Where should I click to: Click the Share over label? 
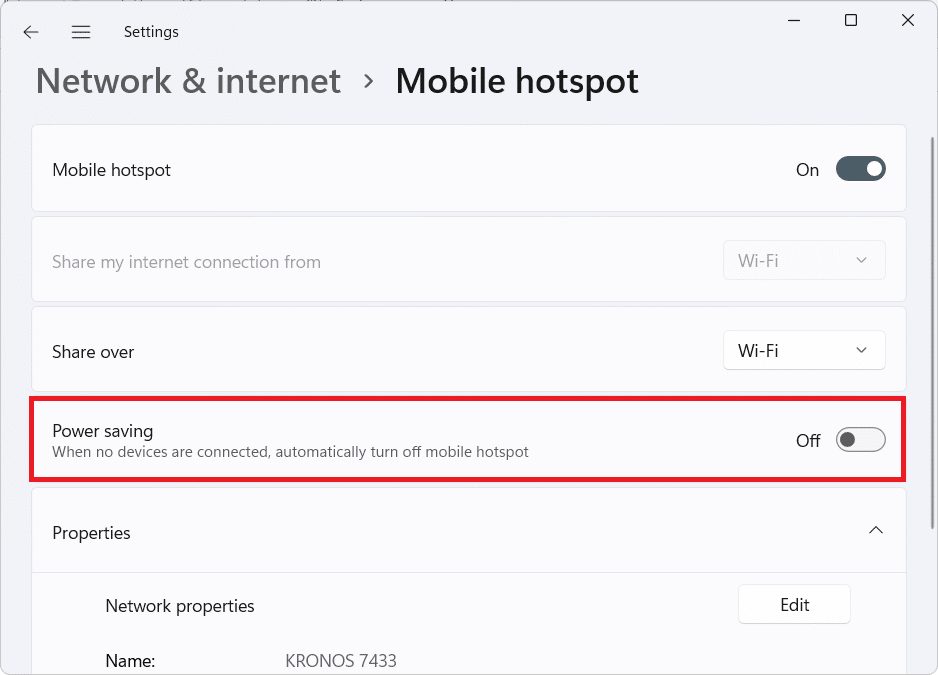click(x=93, y=352)
